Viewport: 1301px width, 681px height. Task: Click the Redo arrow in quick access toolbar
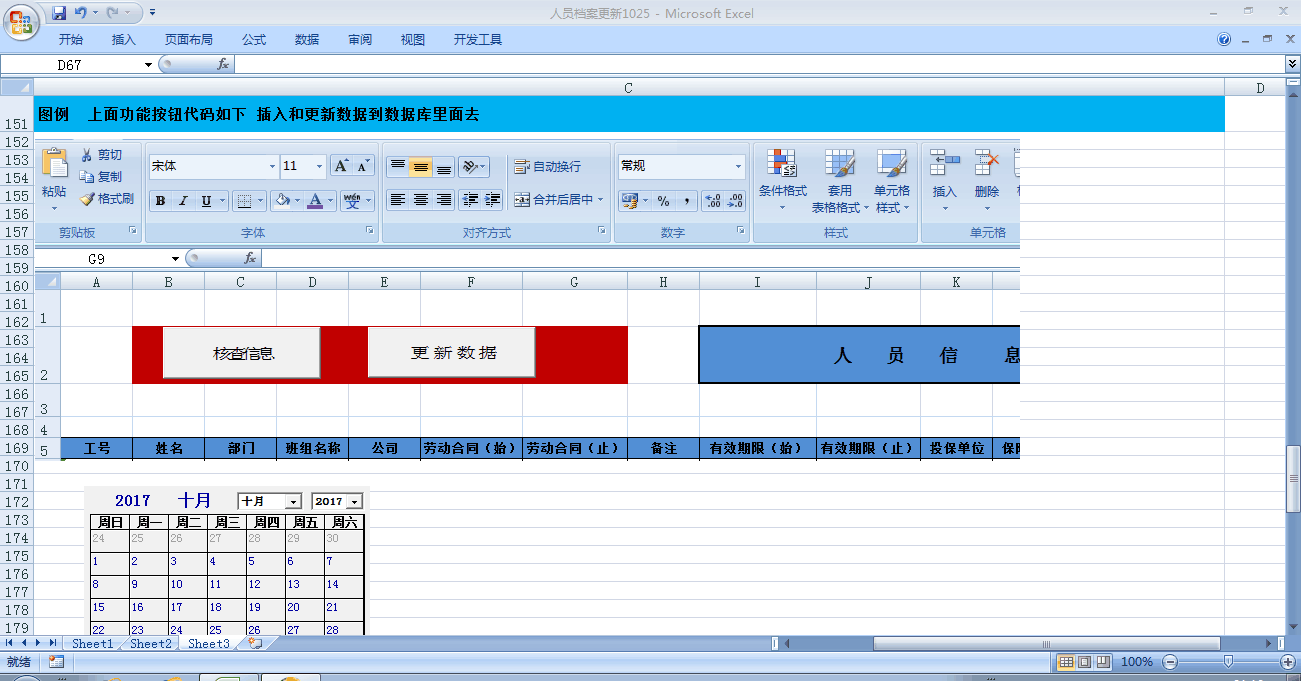112,13
